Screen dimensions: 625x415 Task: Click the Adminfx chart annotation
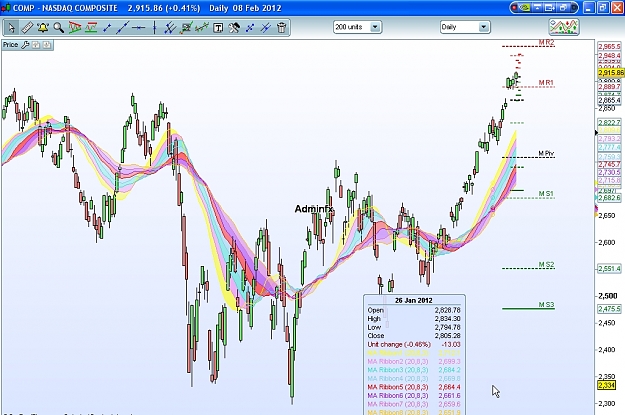(314, 208)
